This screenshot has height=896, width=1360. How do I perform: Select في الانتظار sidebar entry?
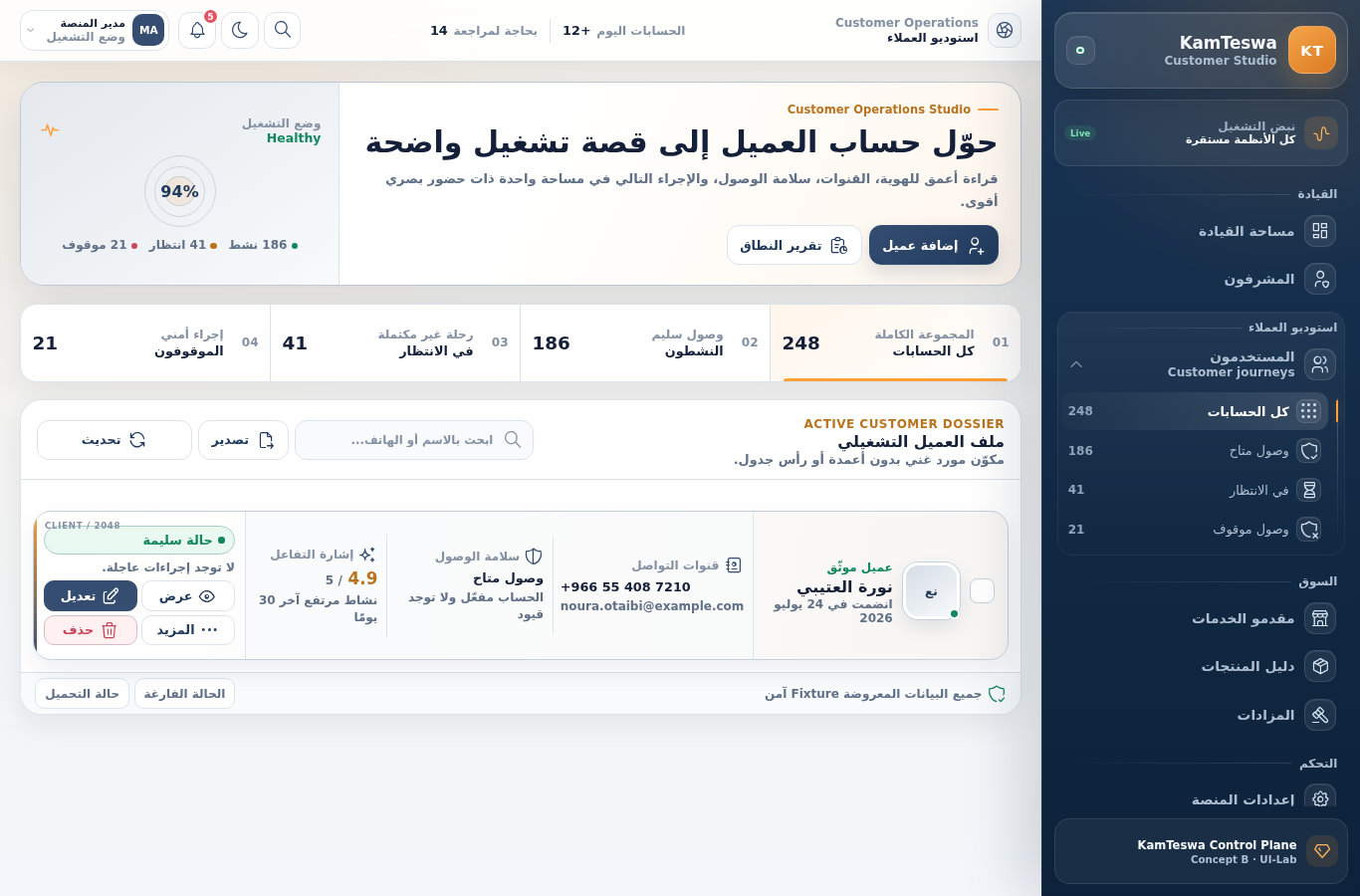[1195, 490]
